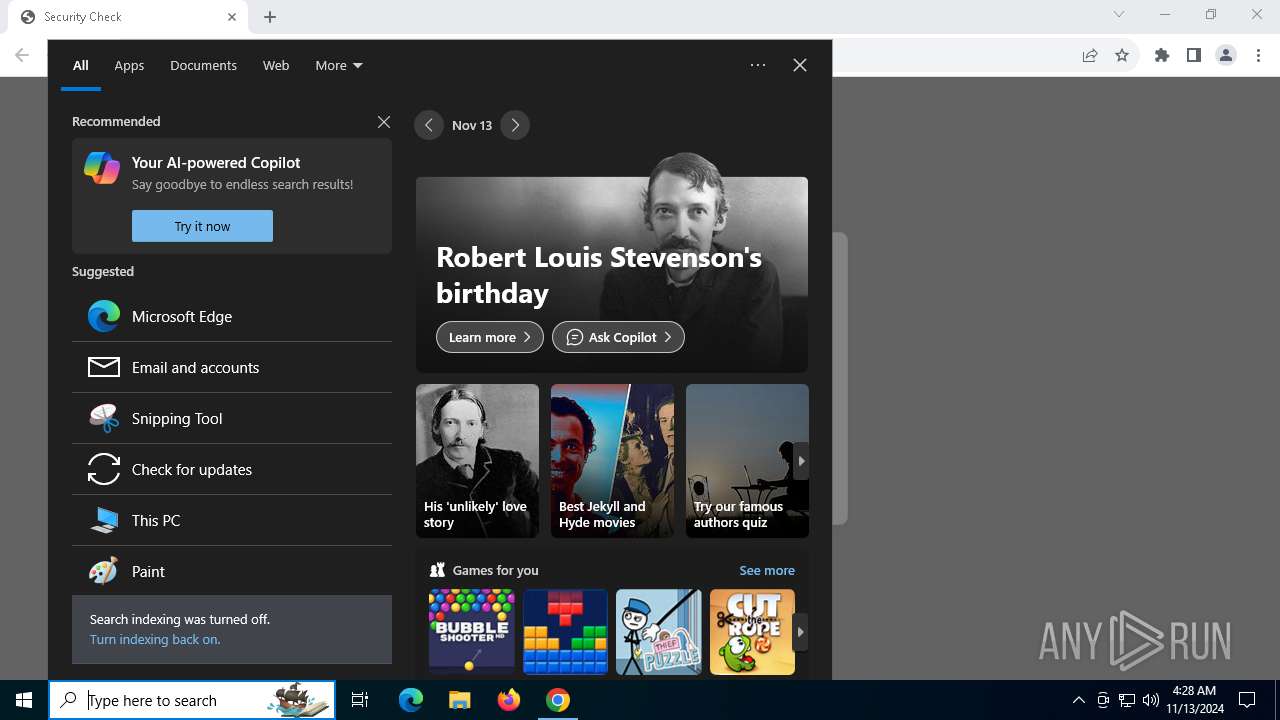Screen dimensions: 1280x720
Task: Open Microsoft Edge in taskbar
Action: (411, 700)
